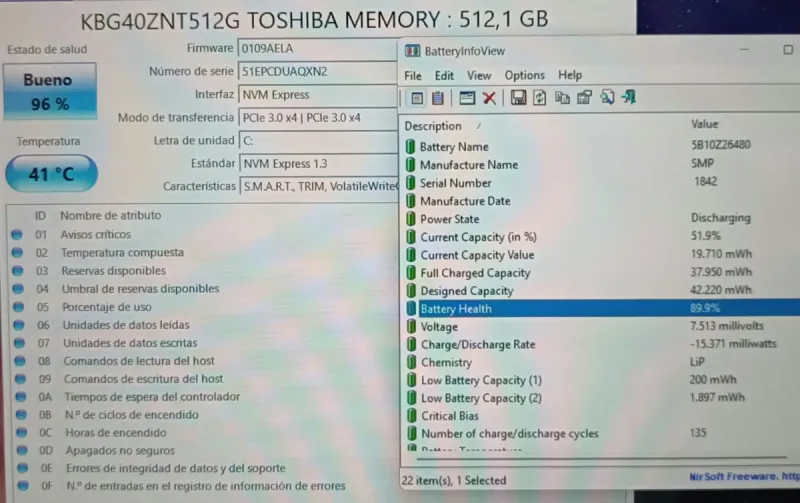This screenshot has height=503, width=800.
Task: Select the Number of charge/discharge cycles row
Action: (x=601, y=434)
